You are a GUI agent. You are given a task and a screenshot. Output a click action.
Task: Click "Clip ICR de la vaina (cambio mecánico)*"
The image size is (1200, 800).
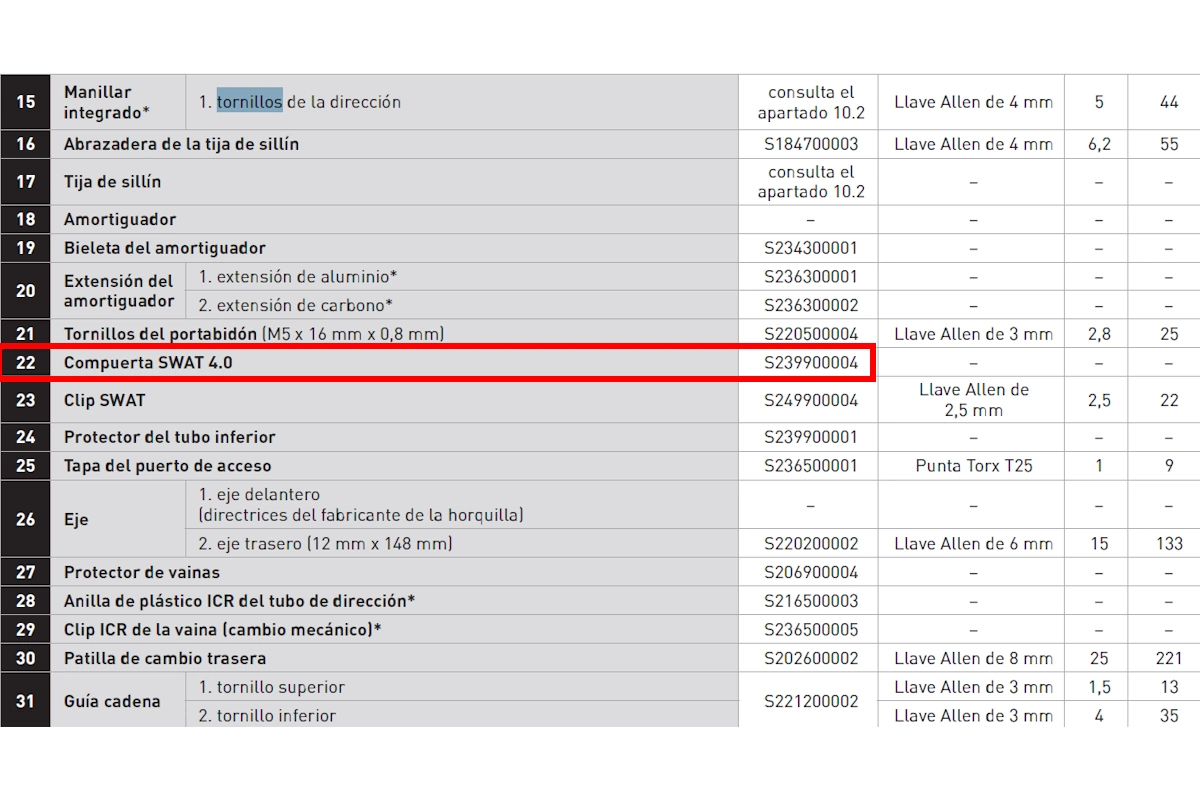pyautogui.click(x=223, y=630)
